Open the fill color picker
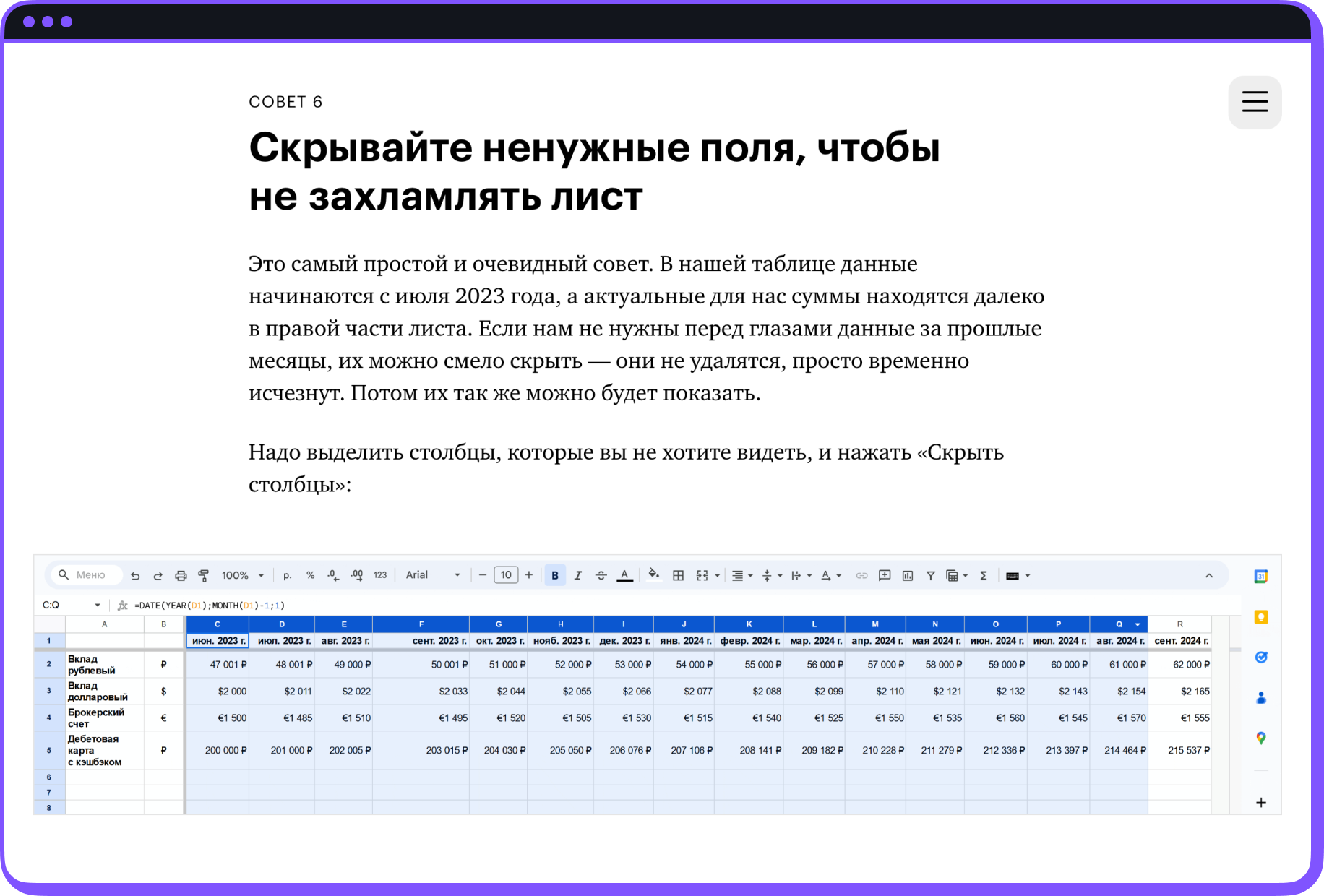 (x=653, y=575)
